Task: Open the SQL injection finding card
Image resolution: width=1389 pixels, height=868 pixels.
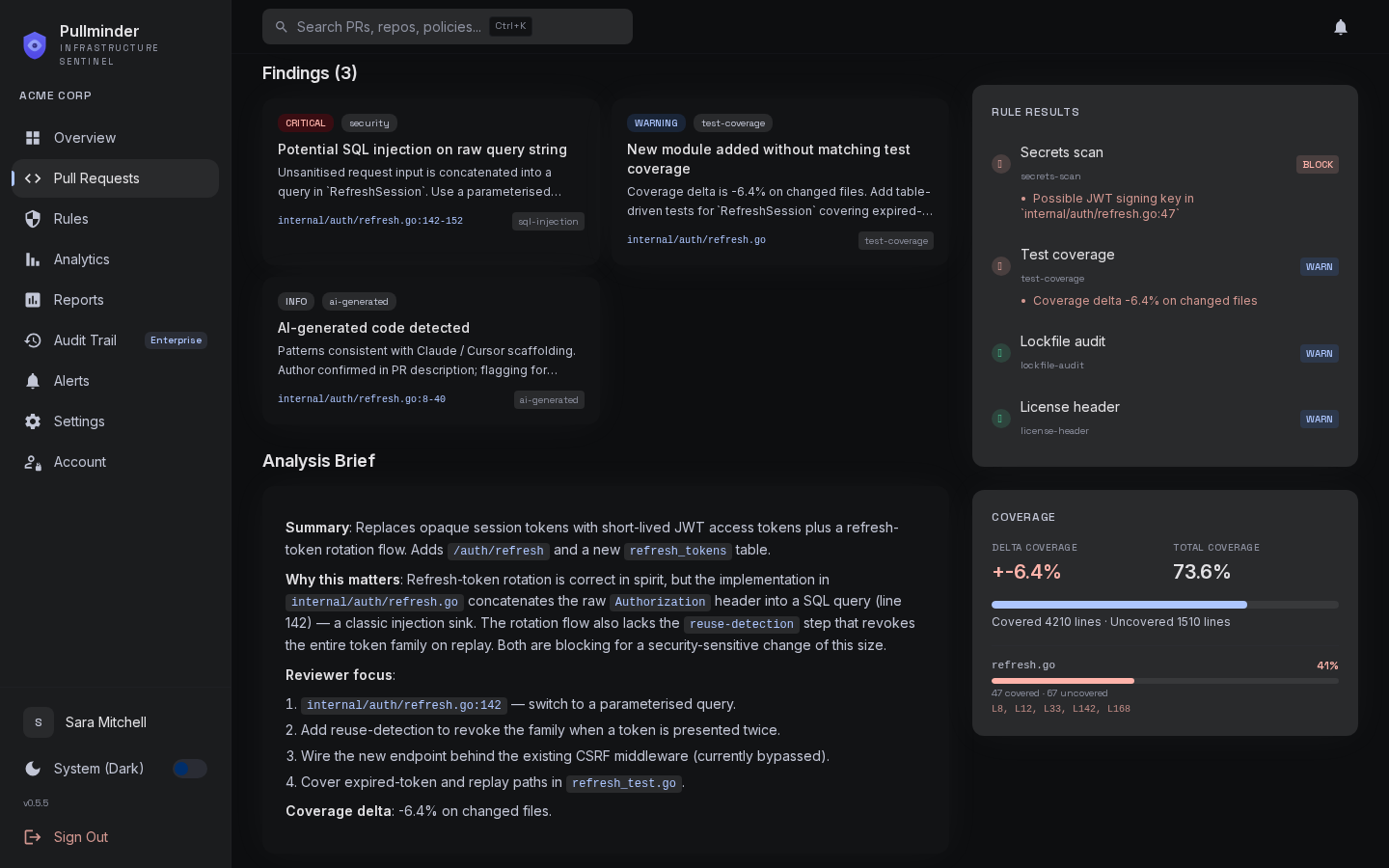Action: [x=431, y=181]
